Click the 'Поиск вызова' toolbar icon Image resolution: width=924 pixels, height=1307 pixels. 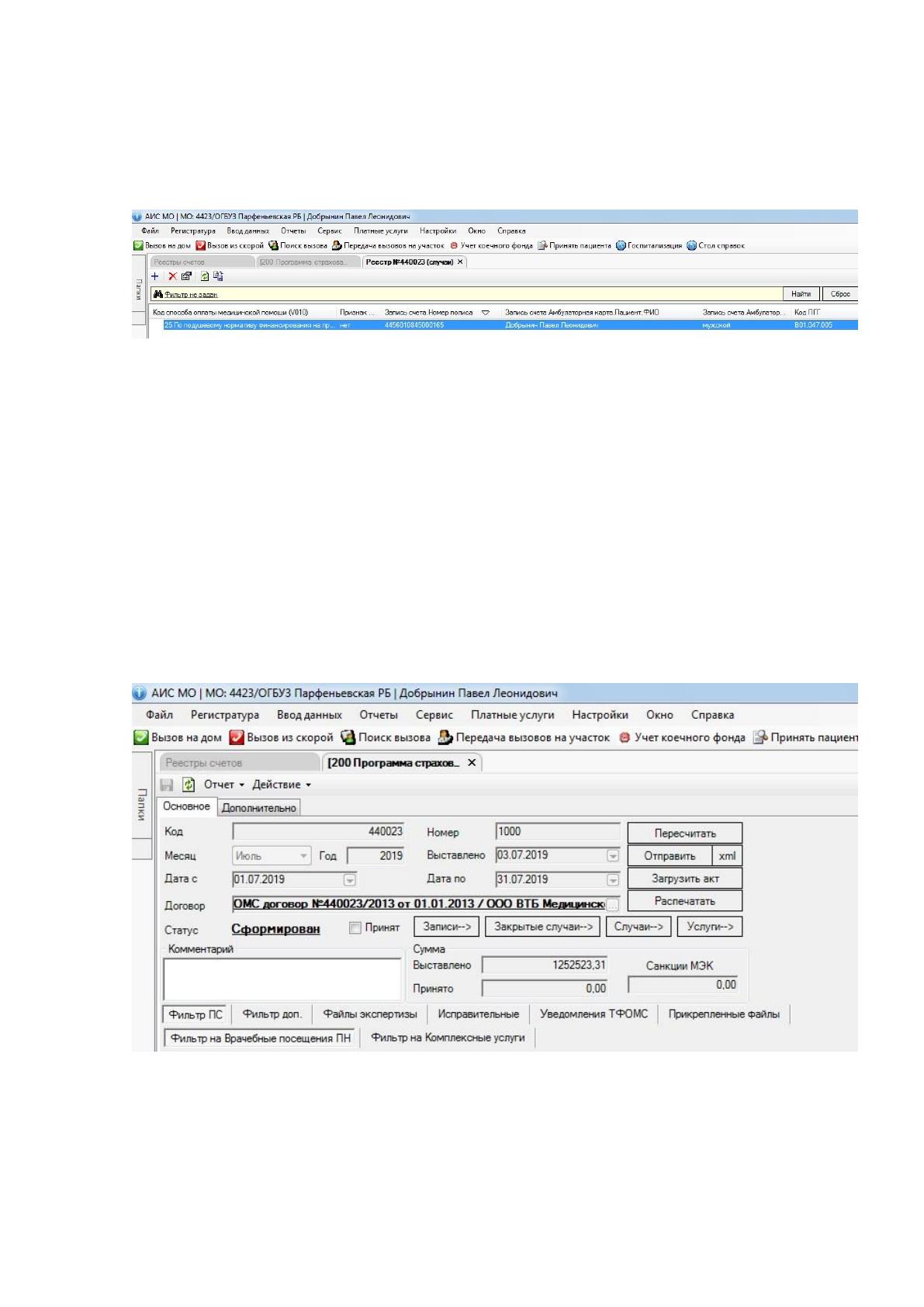click(348, 738)
